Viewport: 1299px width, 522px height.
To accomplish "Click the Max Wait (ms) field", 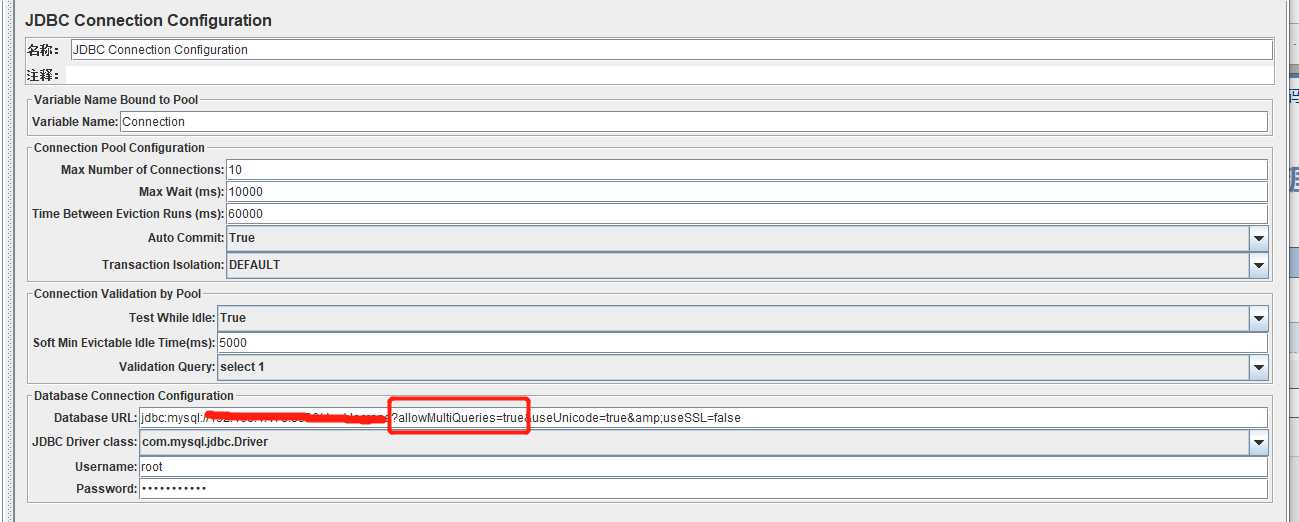I will [x=746, y=191].
